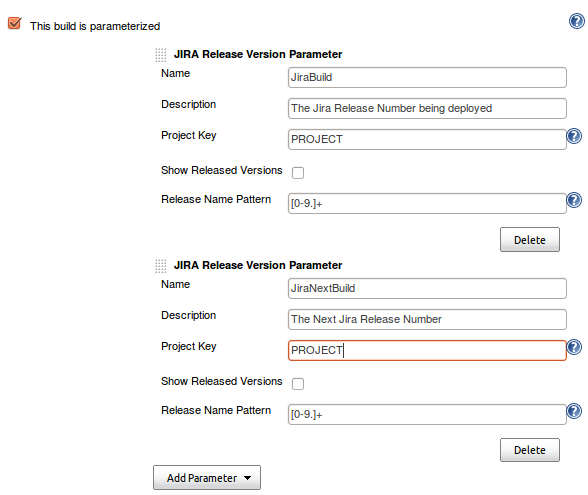Edit description 'The Jira Release Number being deployed'
588x495 pixels.
[x=427, y=108]
